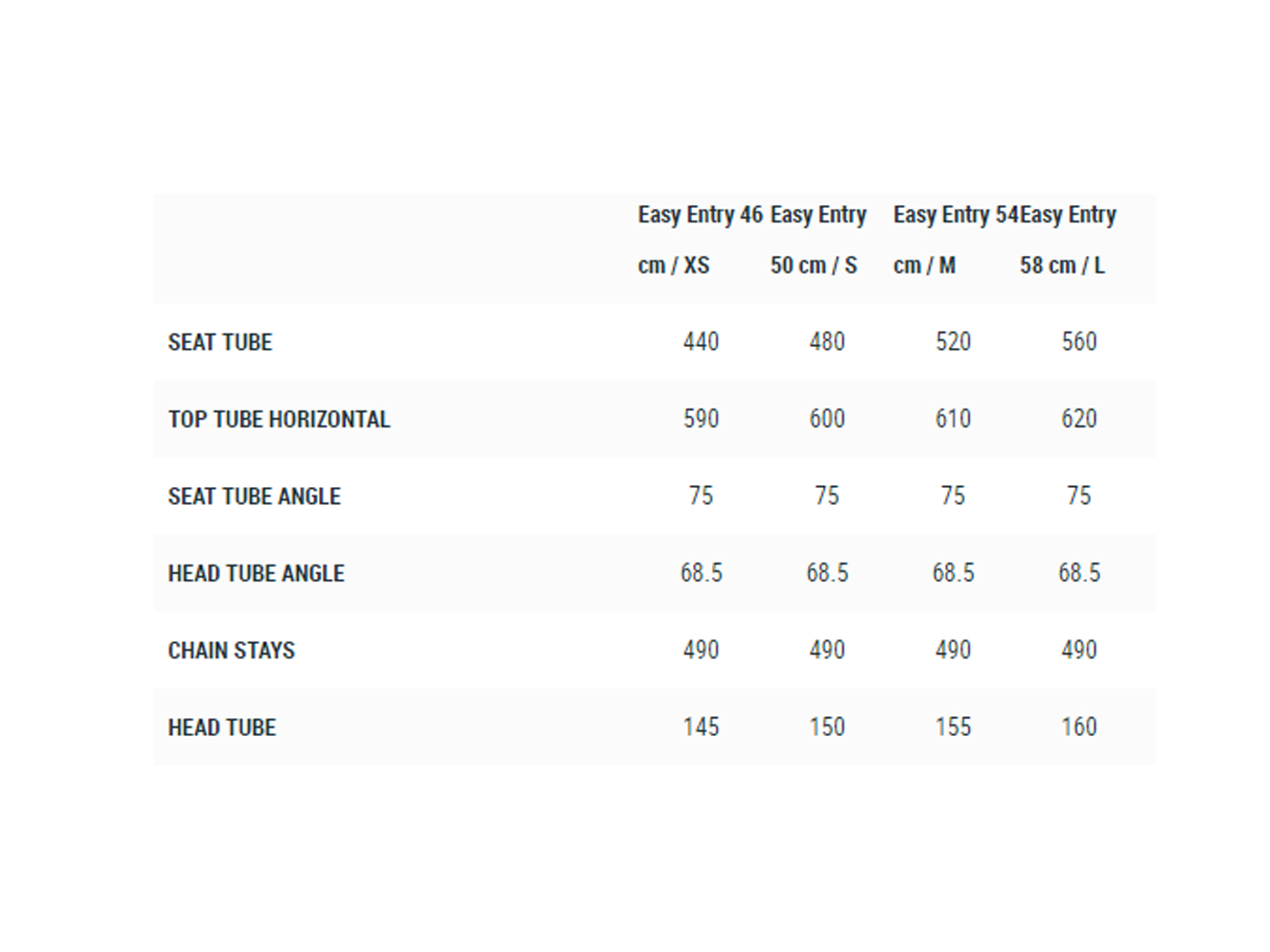Select the Easy Entry 58 cm / L header
This screenshot has height=952, width=1270.
(x=1068, y=240)
